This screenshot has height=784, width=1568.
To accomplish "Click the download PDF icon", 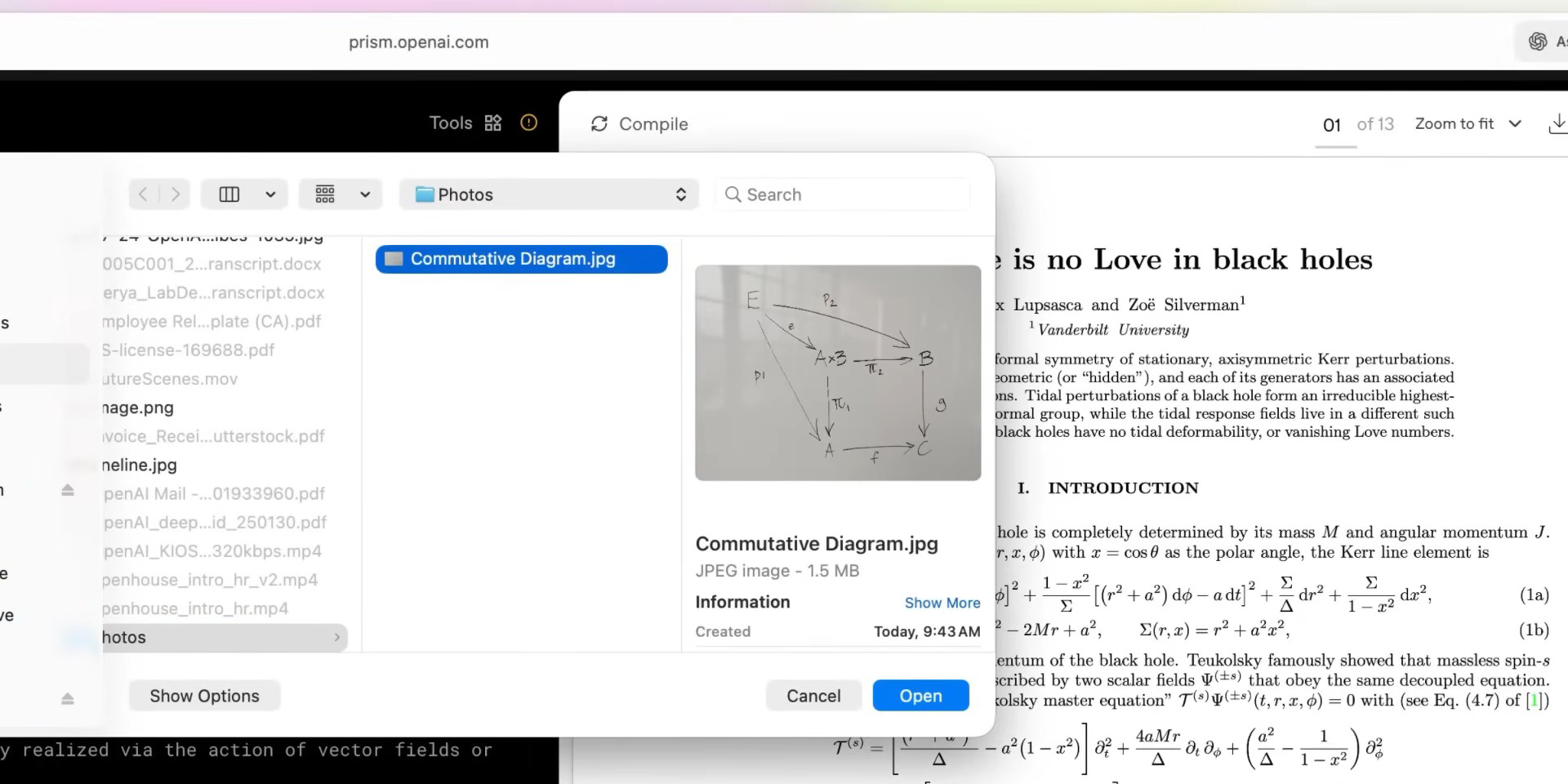I will (1557, 124).
